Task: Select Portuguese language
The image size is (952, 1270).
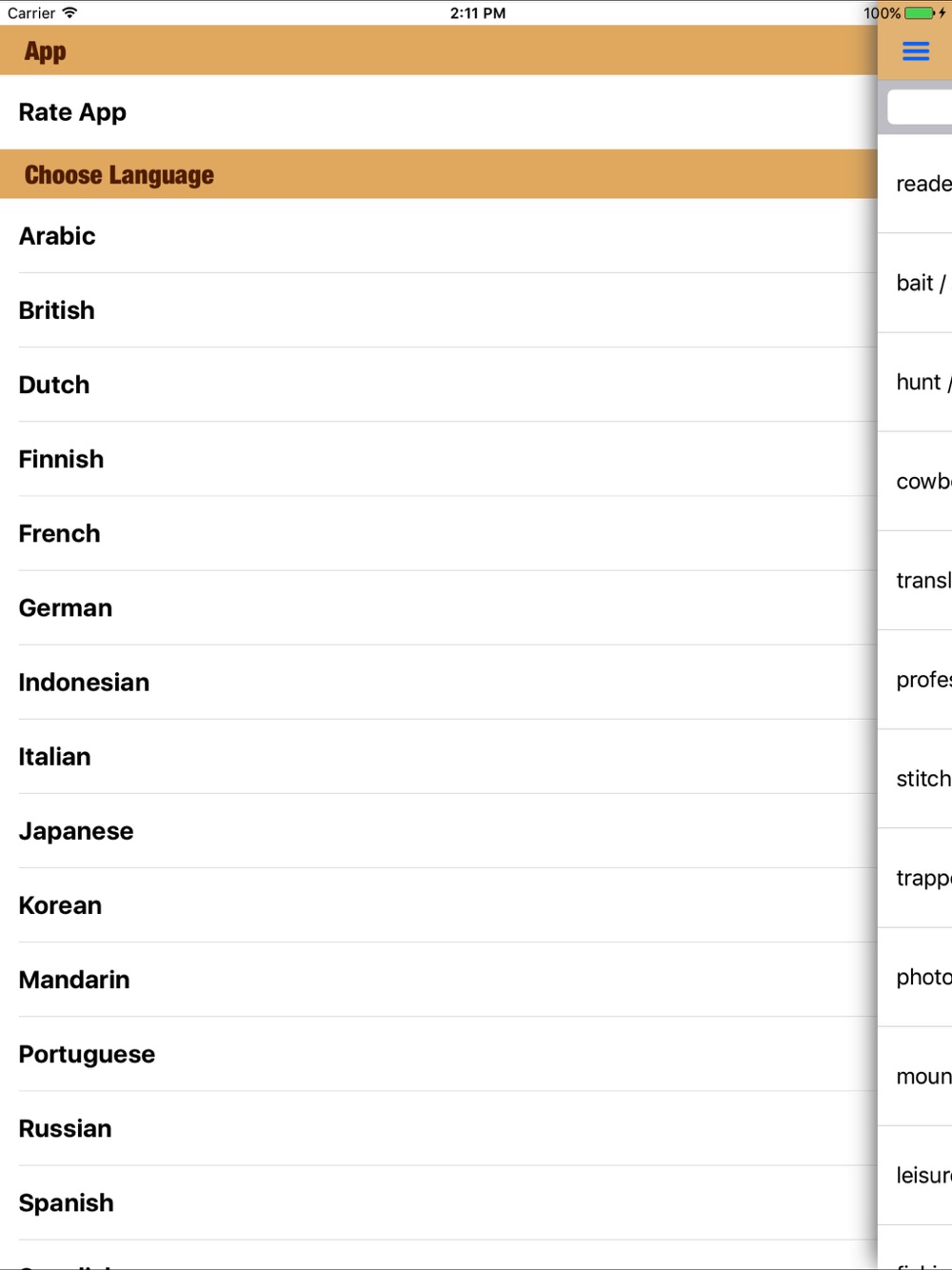Action: point(438,1053)
